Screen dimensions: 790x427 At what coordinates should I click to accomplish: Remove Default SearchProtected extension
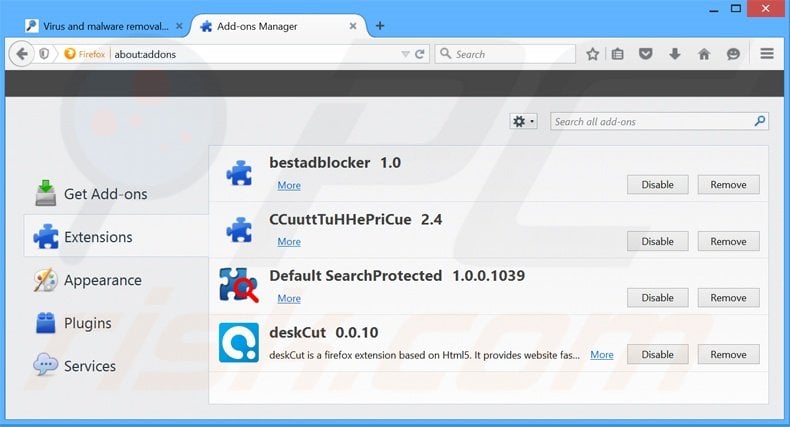click(x=729, y=298)
